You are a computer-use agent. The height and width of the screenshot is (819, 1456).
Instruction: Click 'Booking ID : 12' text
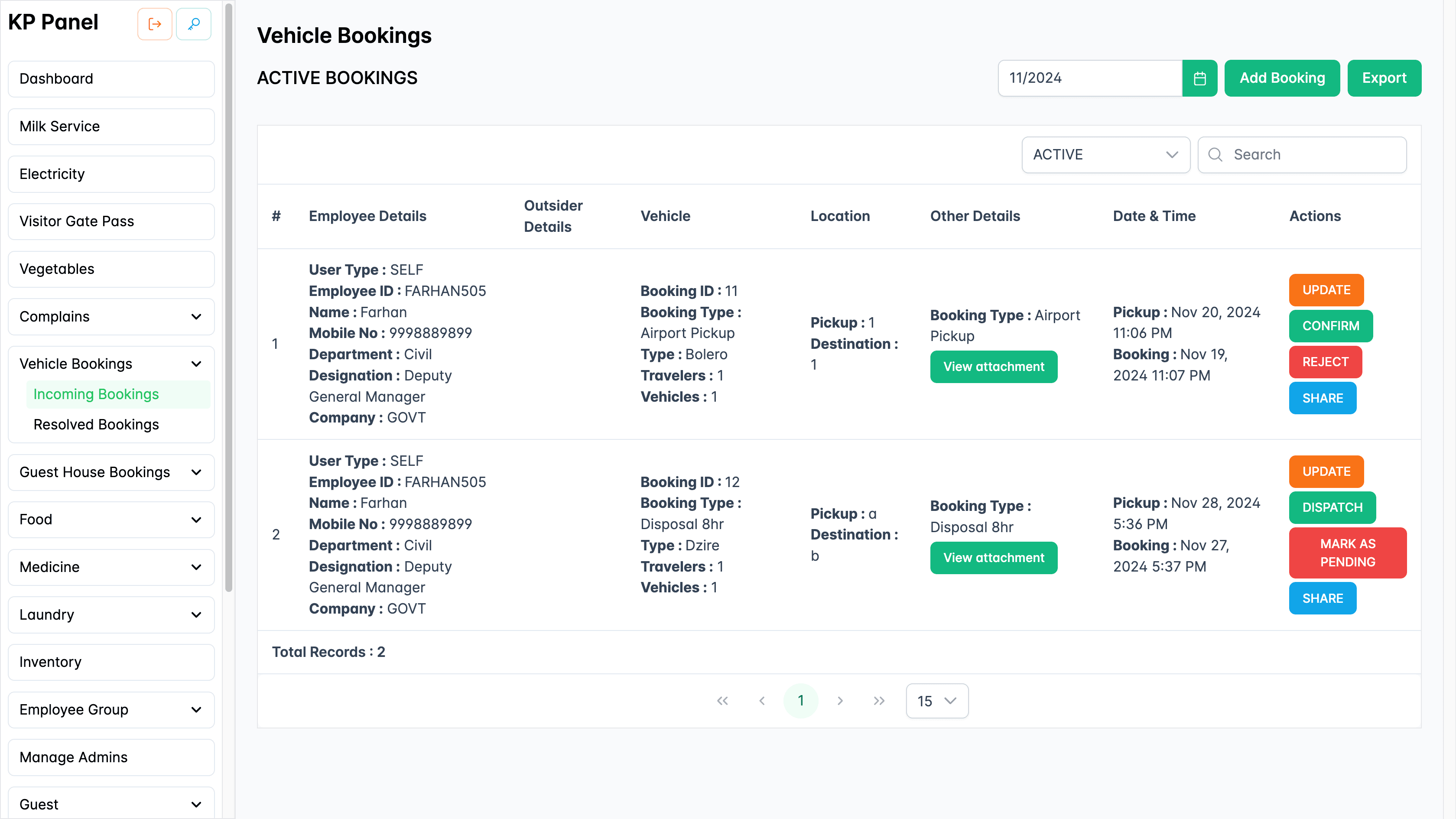(689, 482)
